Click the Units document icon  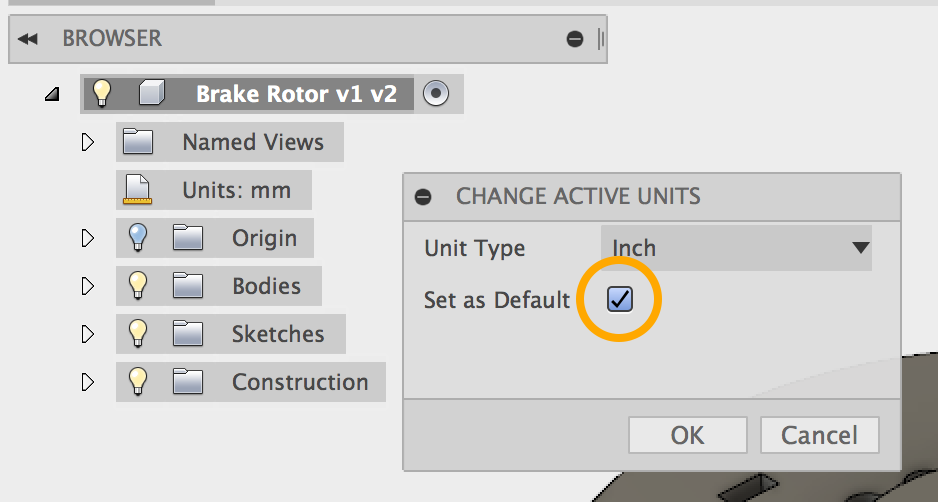[137, 190]
